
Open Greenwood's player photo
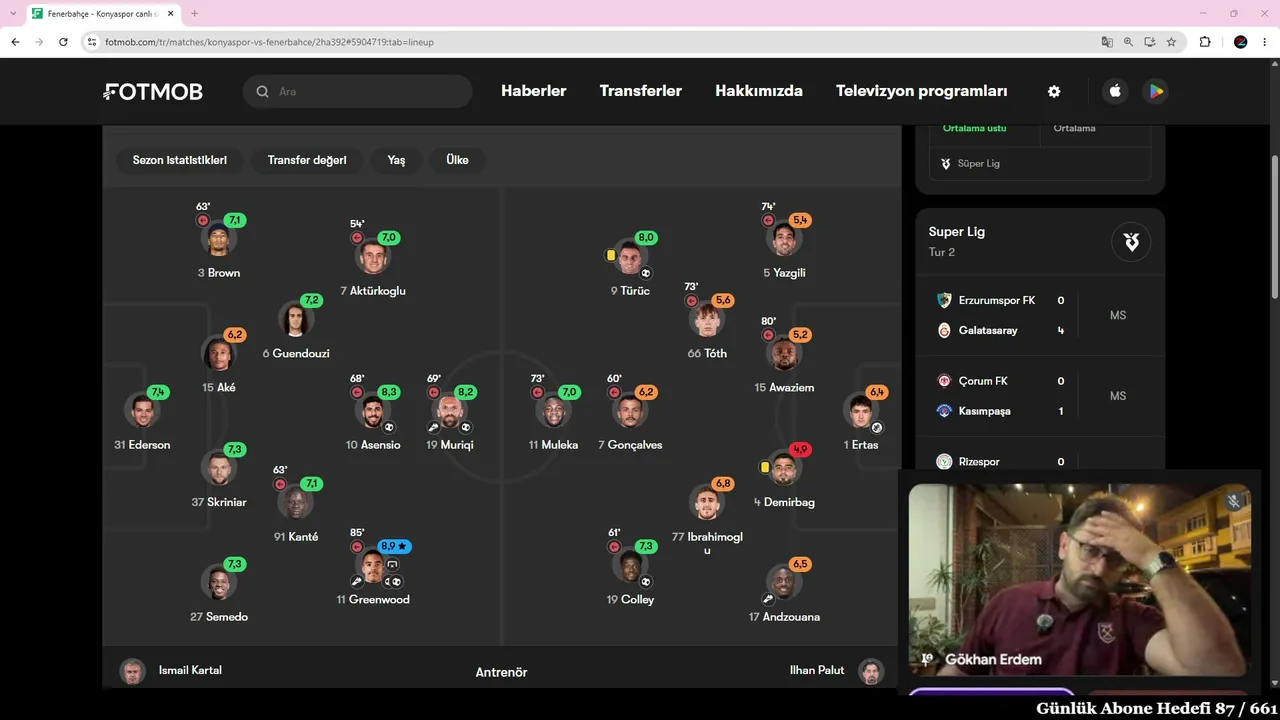coord(373,567)
